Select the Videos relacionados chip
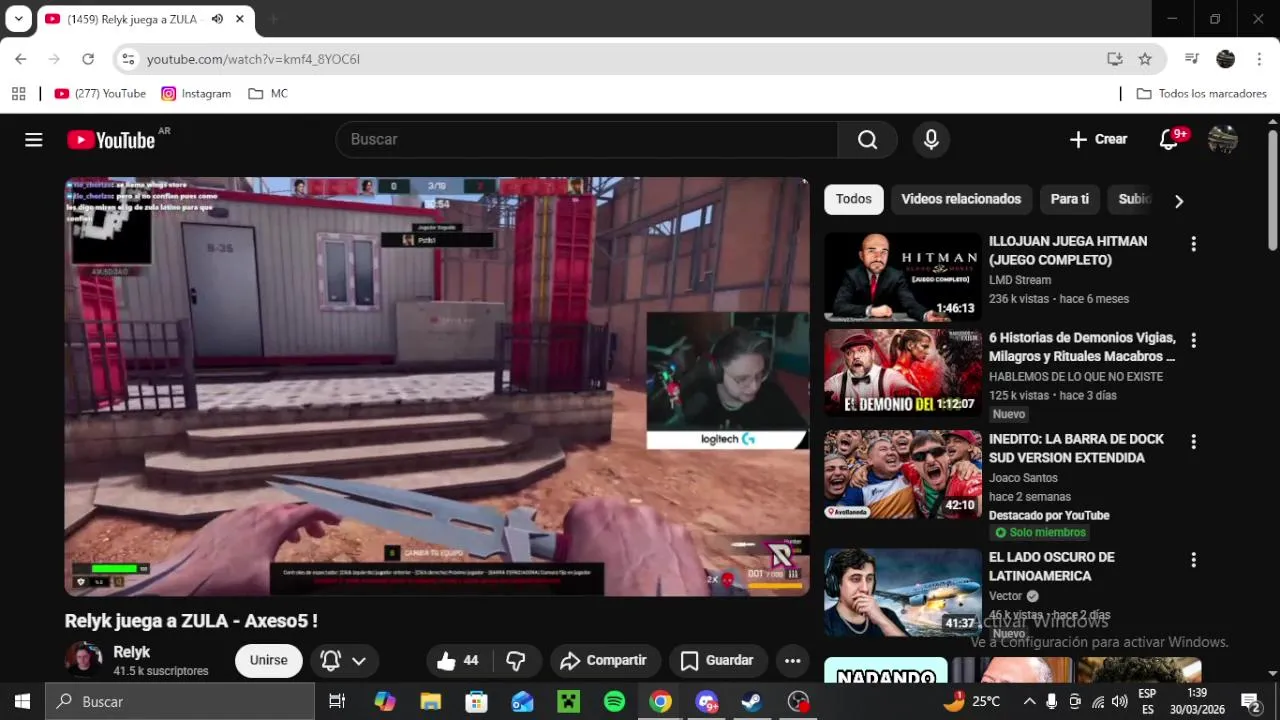Image resolution: width=1280 pixels, height=720 pixels. tap(961, 199)
